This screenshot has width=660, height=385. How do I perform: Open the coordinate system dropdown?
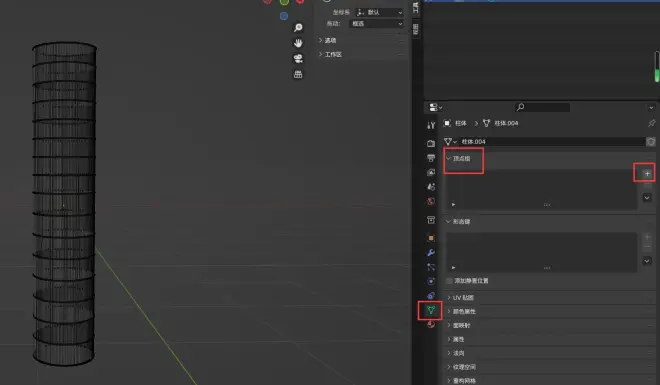[379, 12]
